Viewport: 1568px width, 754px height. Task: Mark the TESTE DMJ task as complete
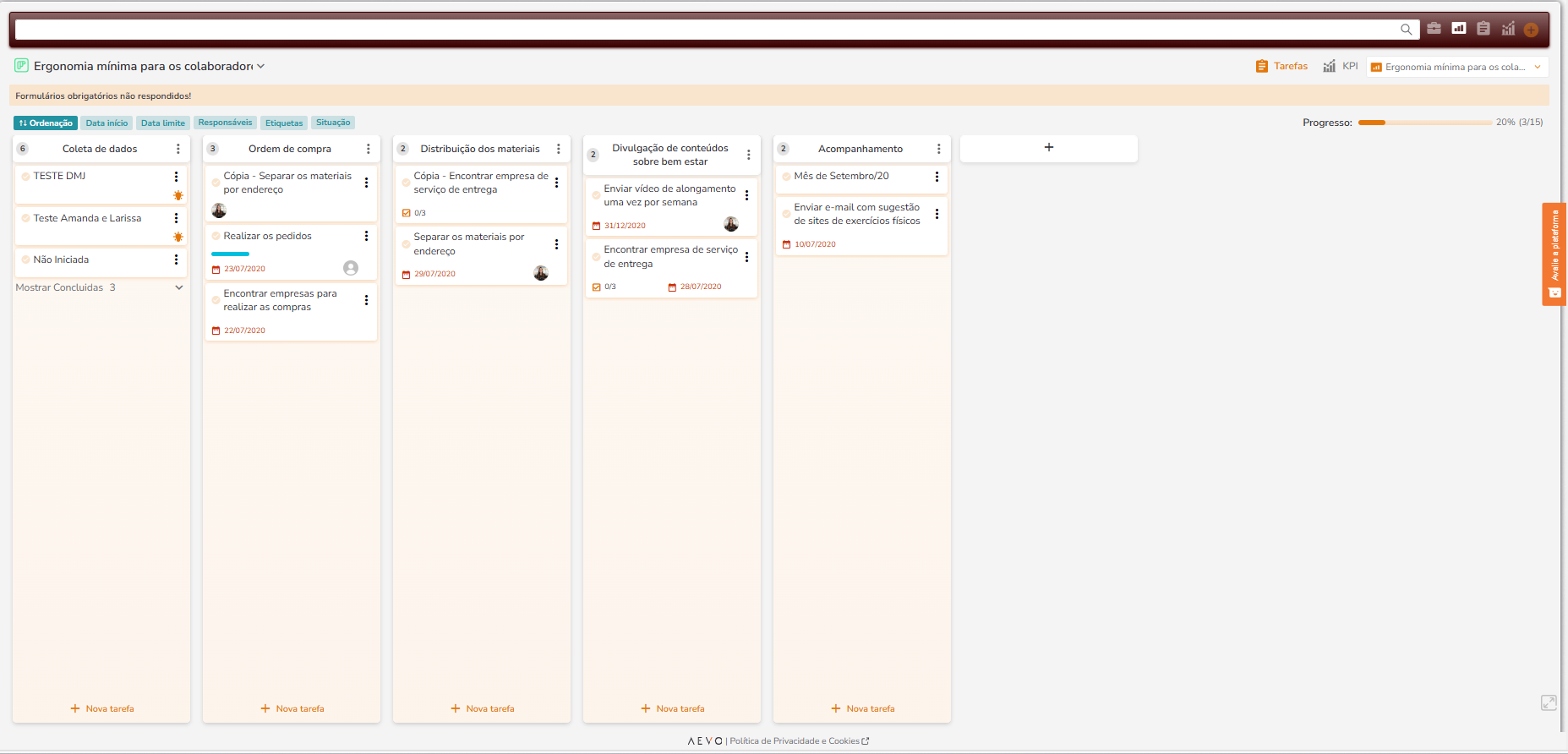25,177
